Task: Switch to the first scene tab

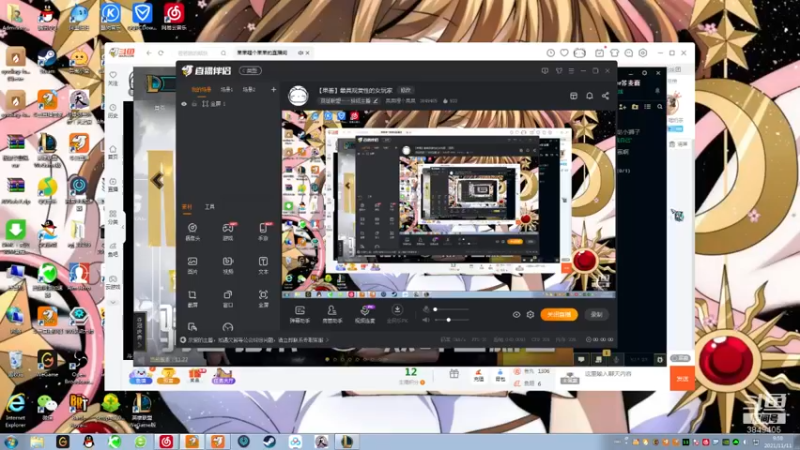Action: 201,90
